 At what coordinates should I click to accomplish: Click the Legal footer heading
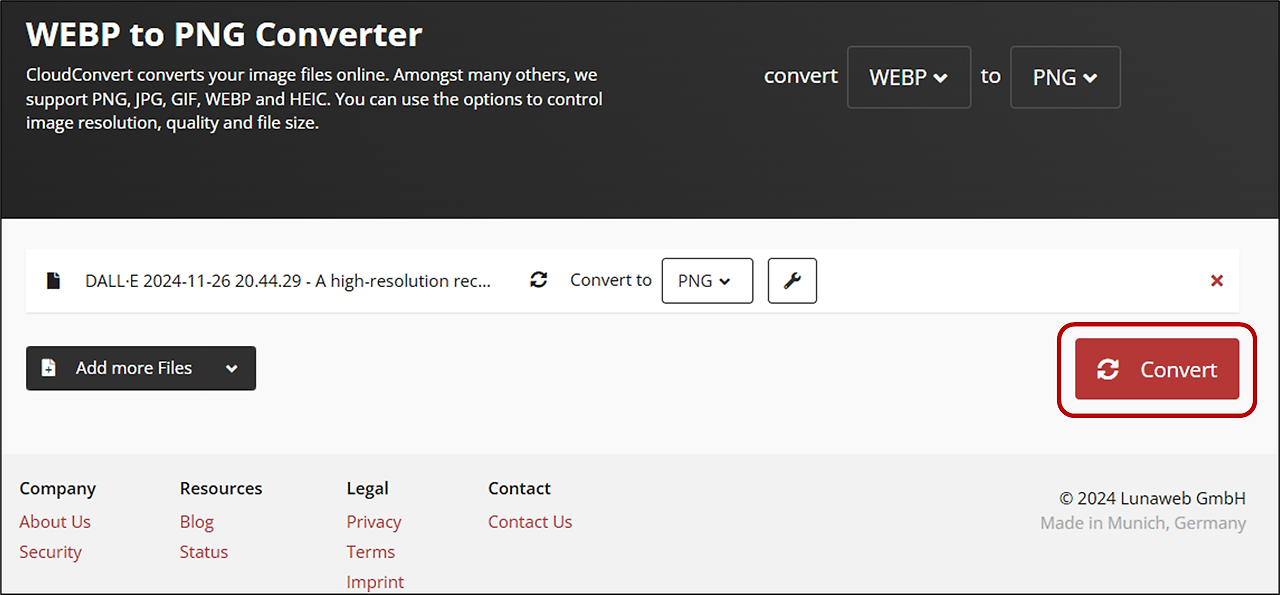(x=368, y=489)
